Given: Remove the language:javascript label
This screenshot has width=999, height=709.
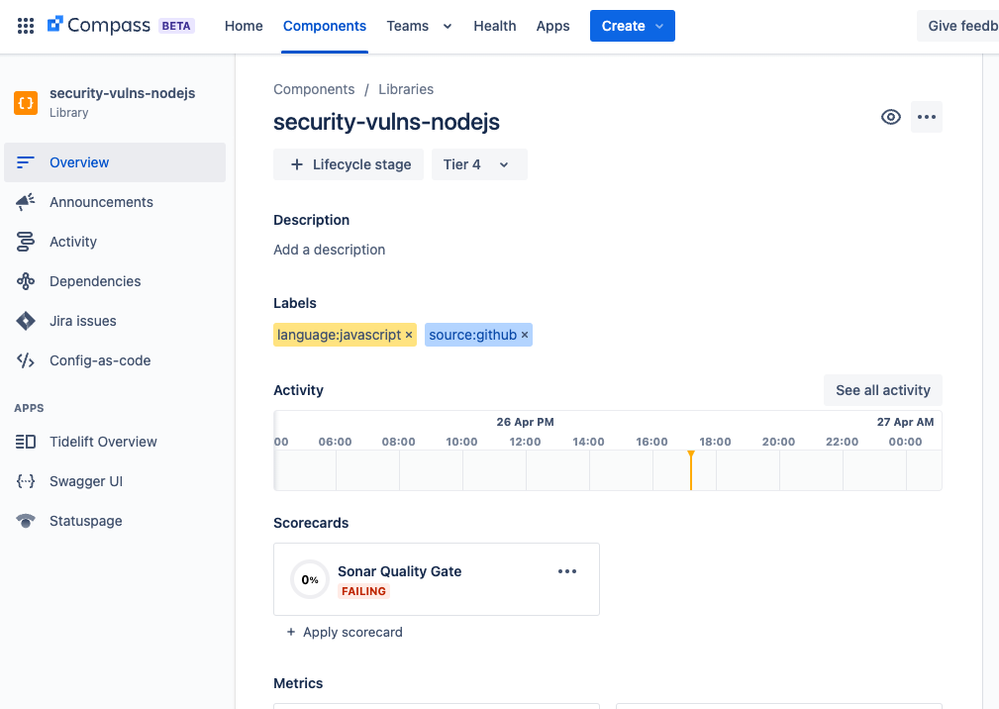Looking at the screenshot, I should pos(409,335).
